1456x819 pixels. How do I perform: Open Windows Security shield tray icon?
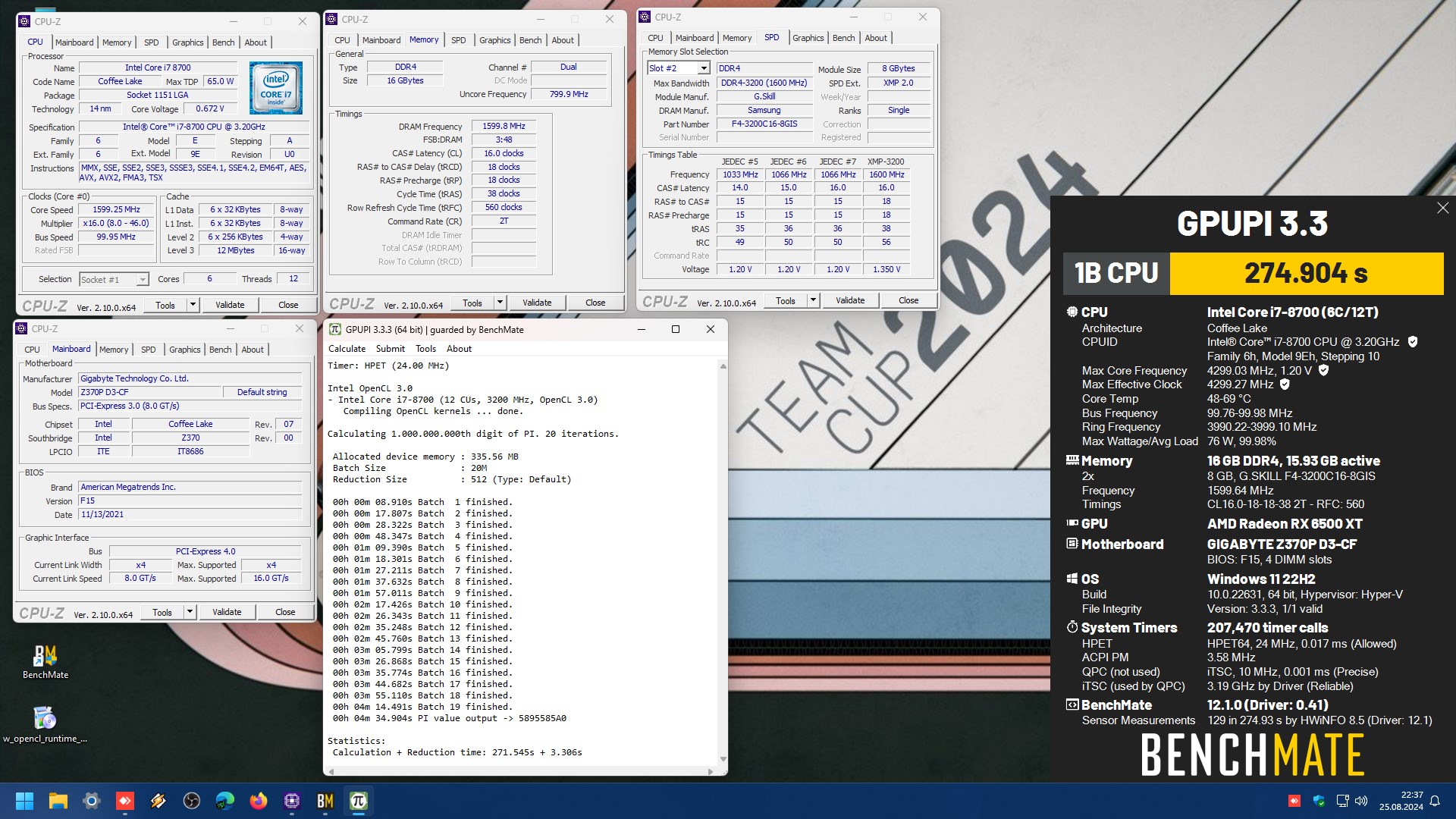[x=1319, y=801]
